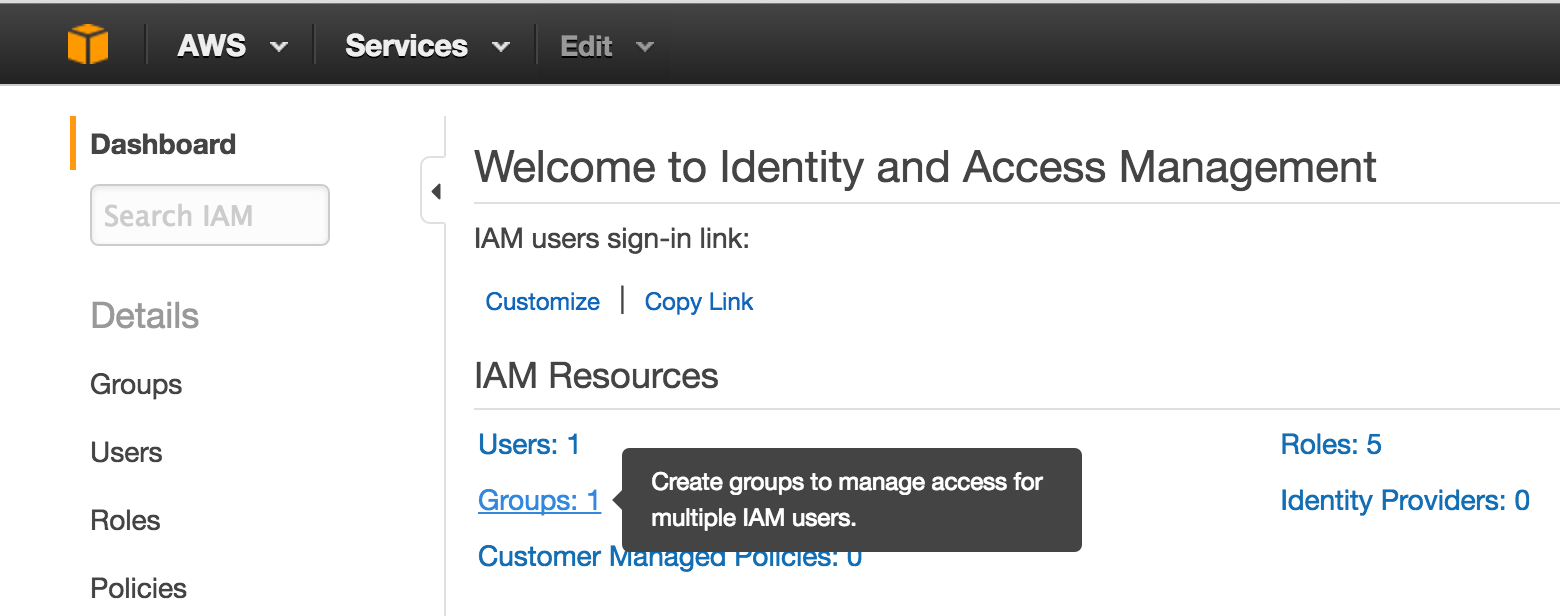Open Identity Providers: 0 link
1560x616 pixels.
(x=1405, y=500)
